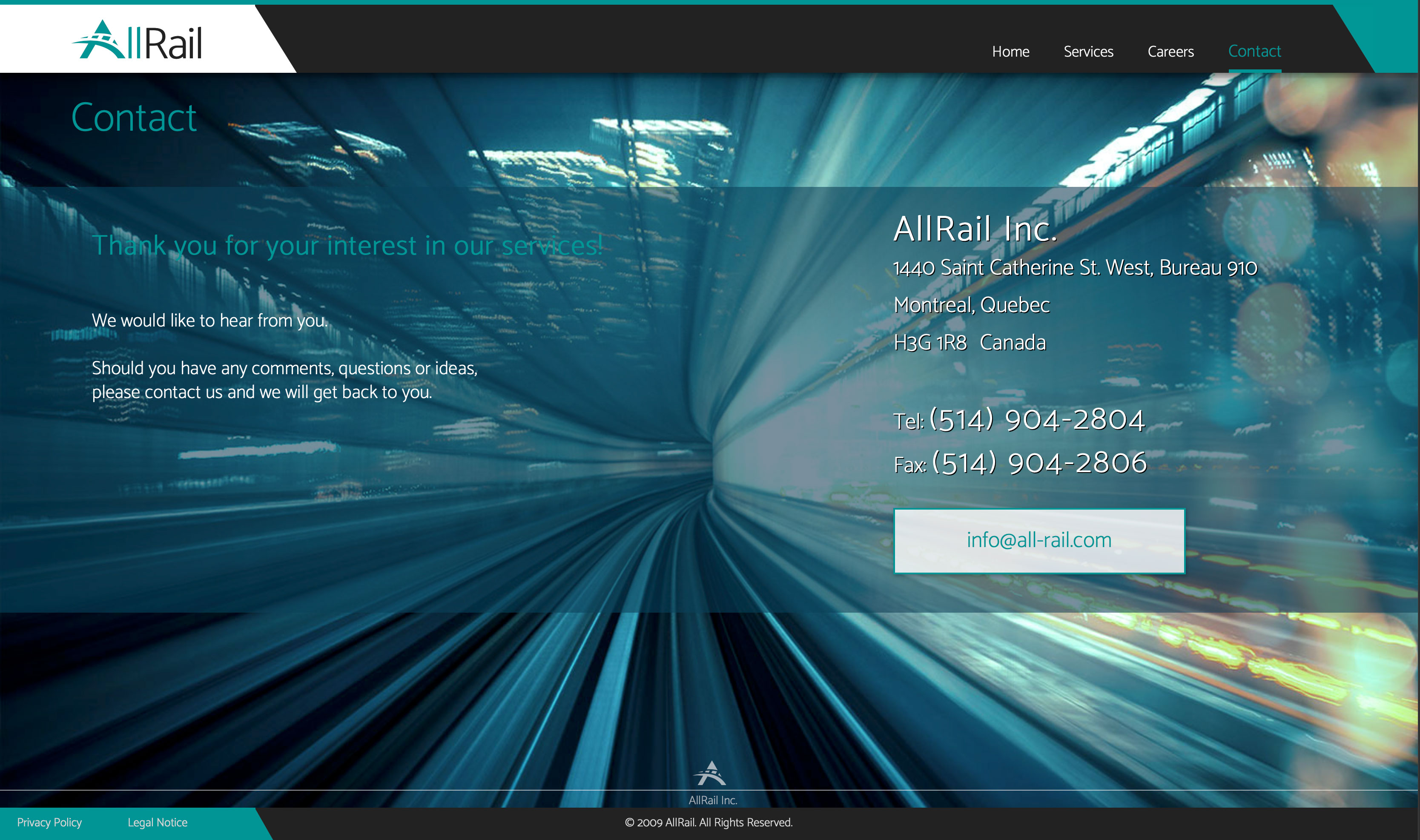Open the Privacy Policy link

[49, 823]
